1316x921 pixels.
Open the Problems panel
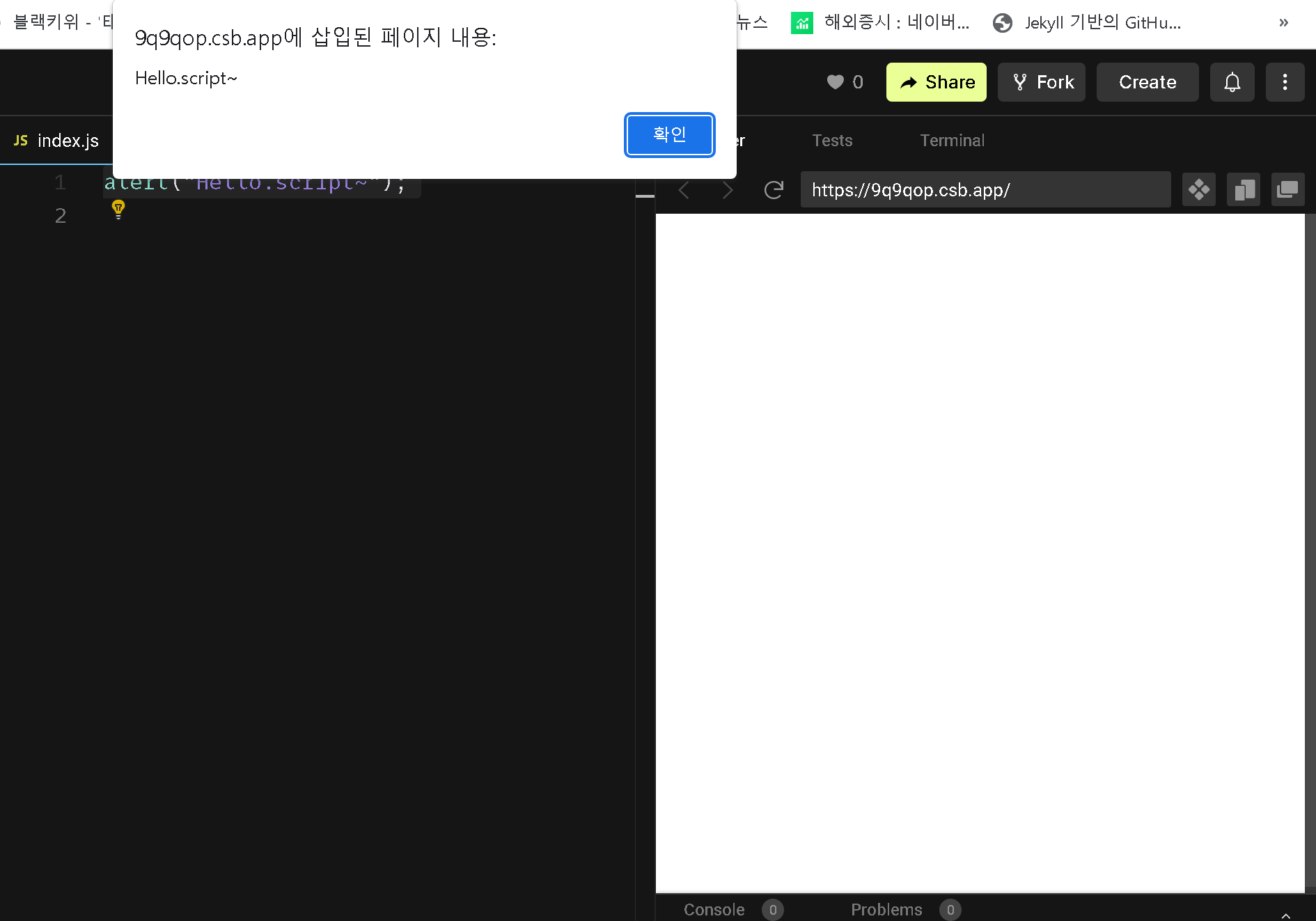click(x=886, y=909)
